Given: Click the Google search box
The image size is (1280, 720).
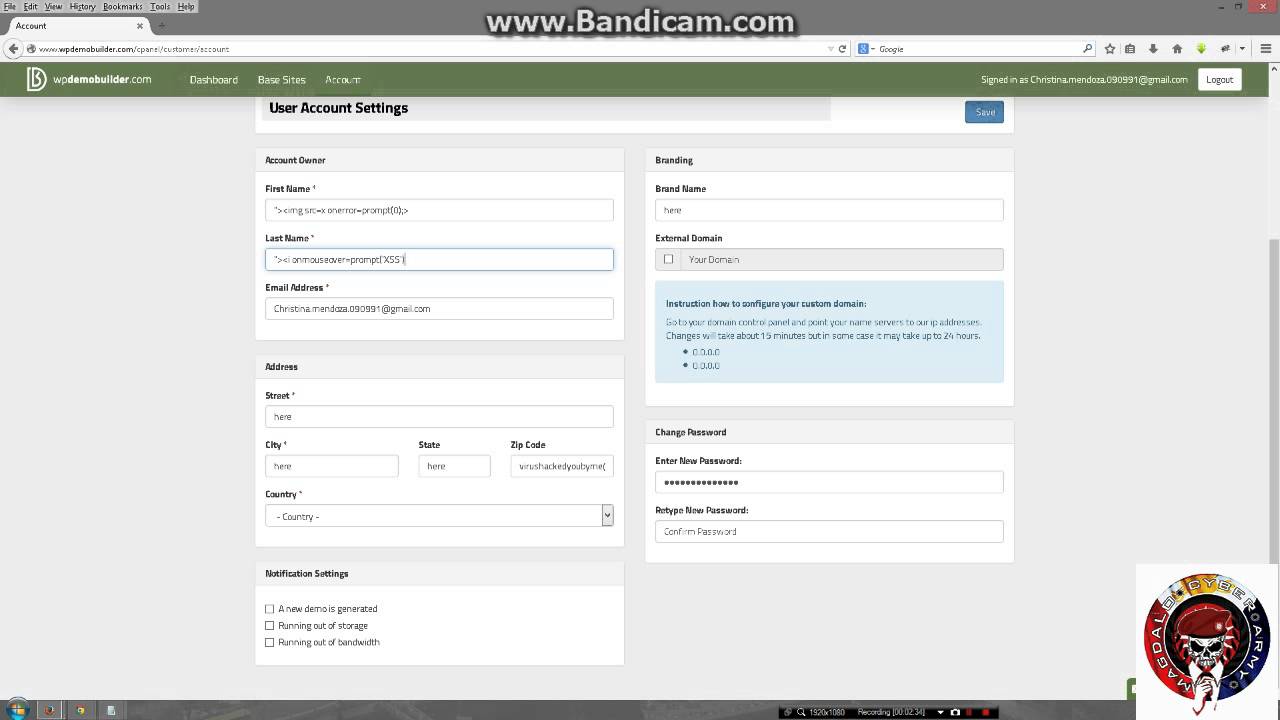Looking at the screenshot, I should point(978,48).
